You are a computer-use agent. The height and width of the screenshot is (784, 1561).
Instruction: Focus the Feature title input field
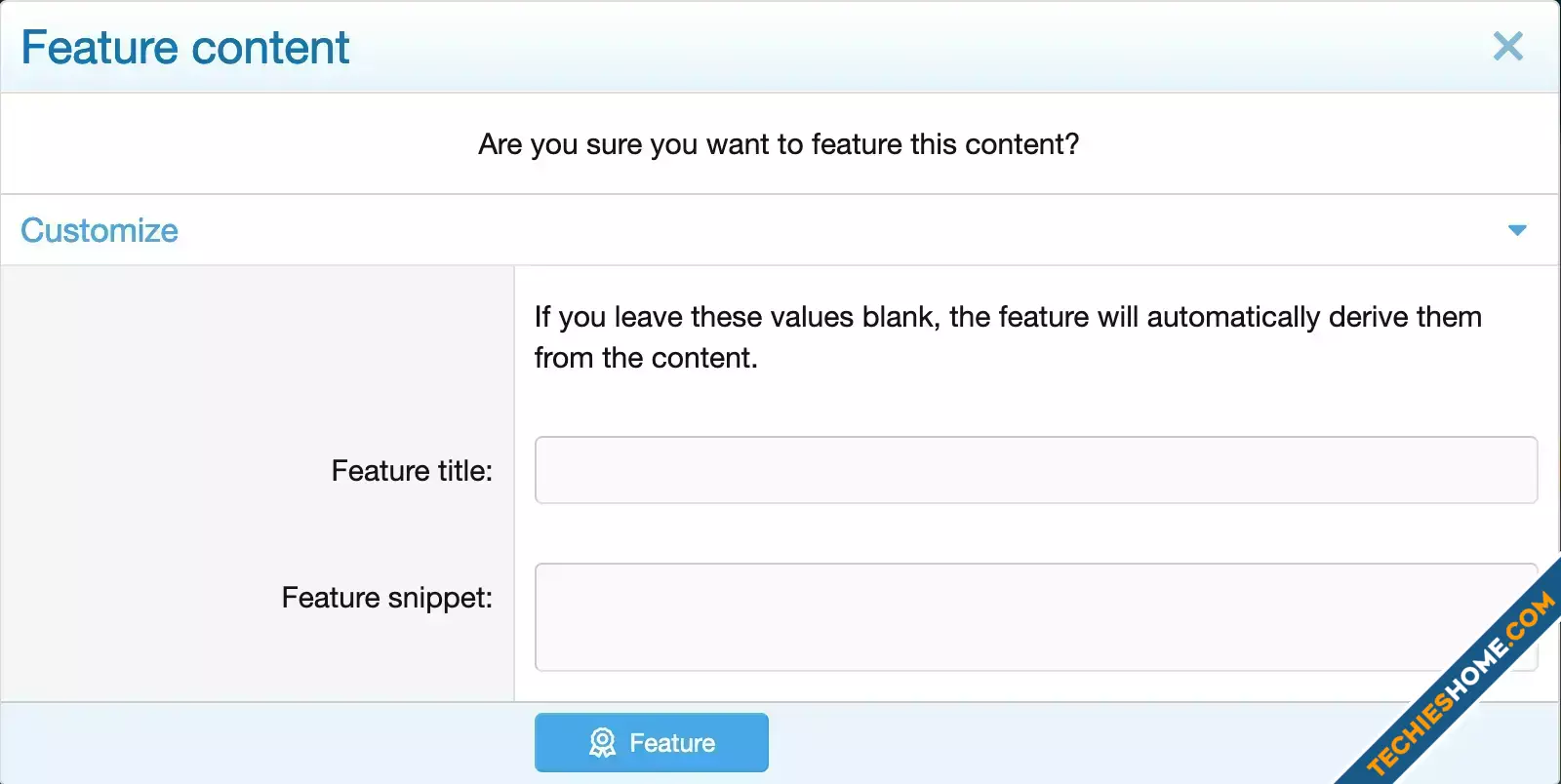pyautogui.click(x=1036, y=470)
